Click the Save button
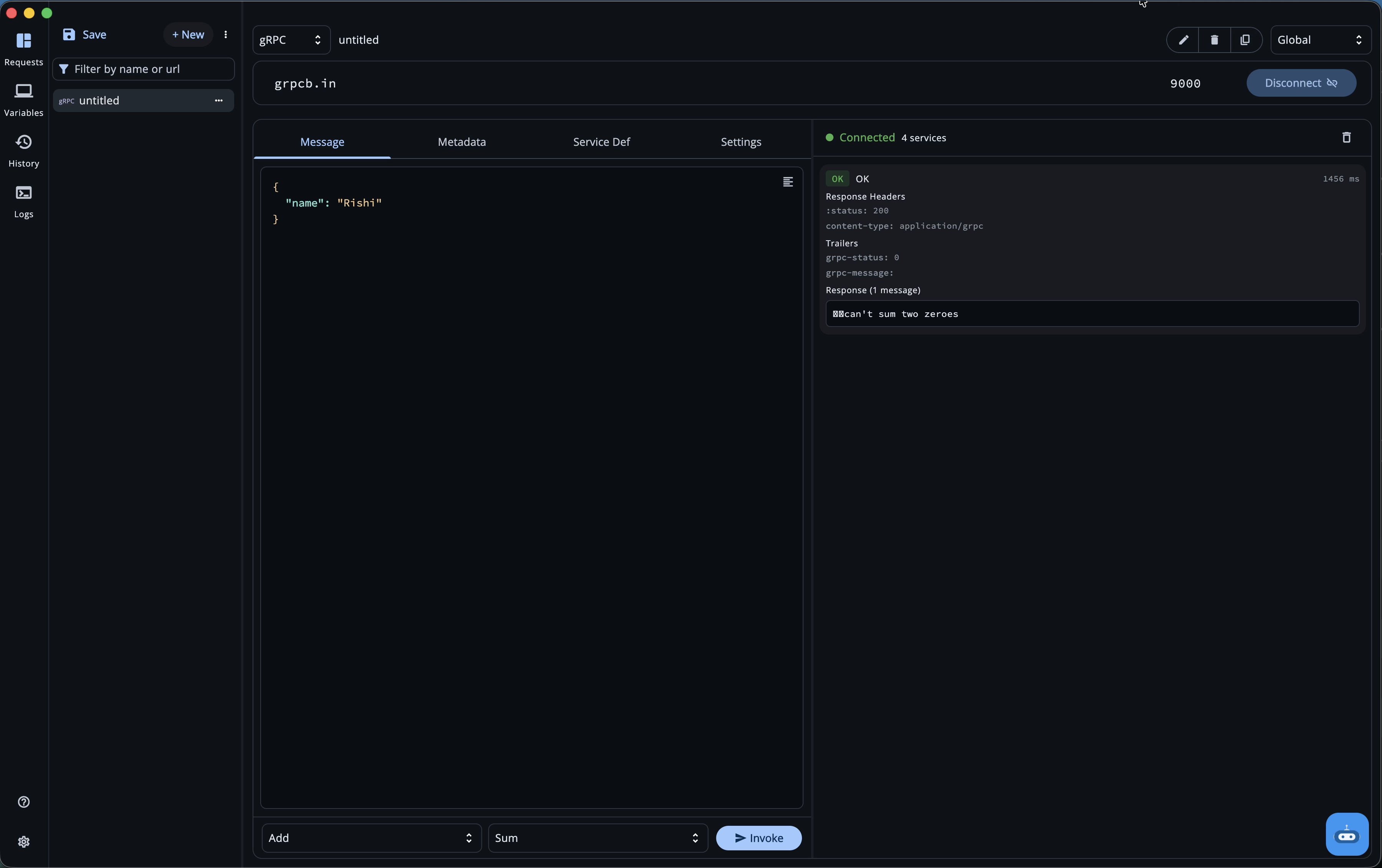Image resolution: width=1382 pixels, height=868 pixels. click(84, 35)
